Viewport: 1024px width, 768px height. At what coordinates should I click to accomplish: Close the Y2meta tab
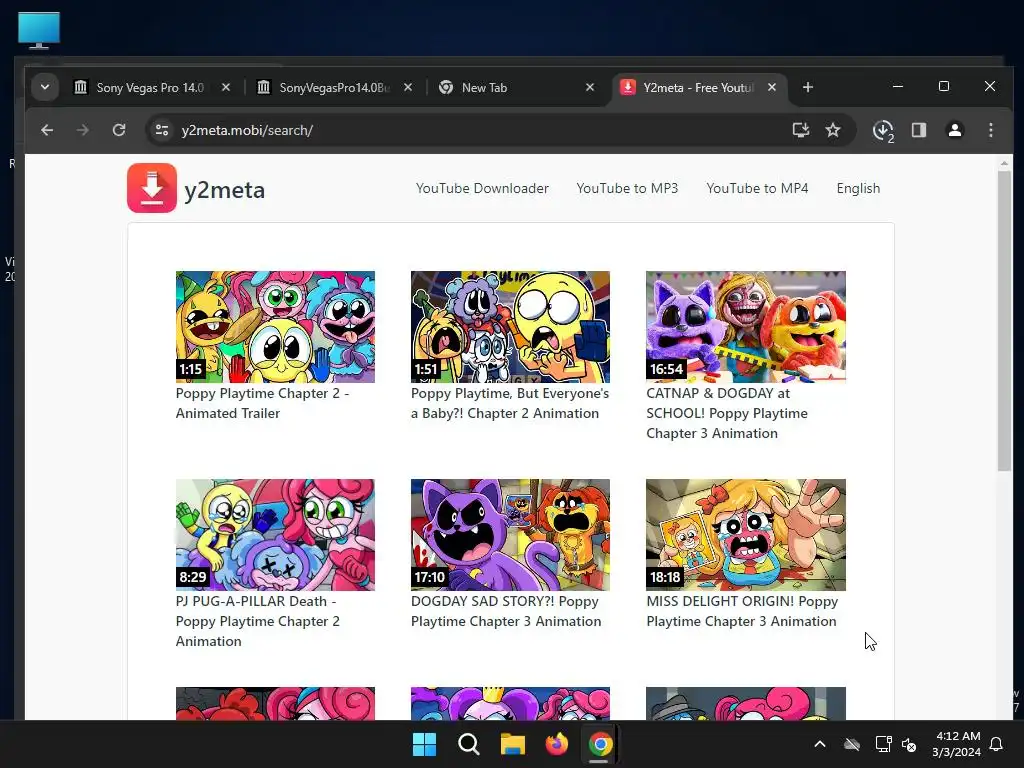click(772, 87)
